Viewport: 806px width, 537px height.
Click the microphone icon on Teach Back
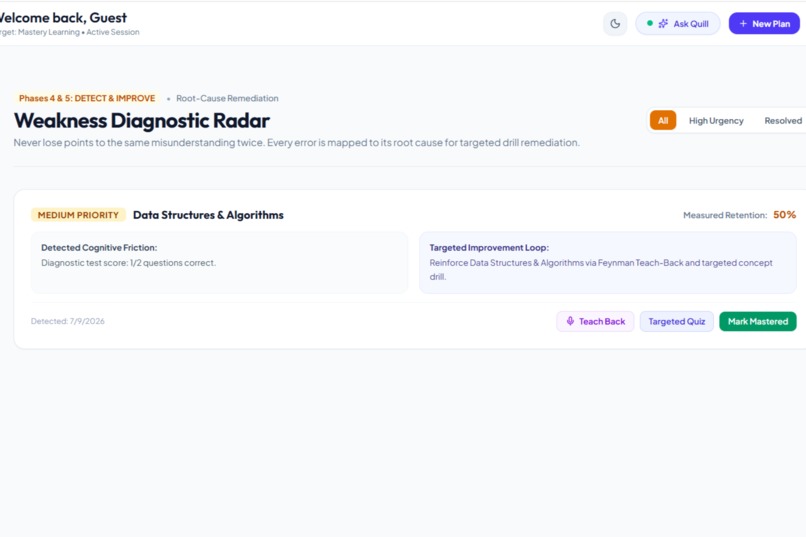pos(570,321)
